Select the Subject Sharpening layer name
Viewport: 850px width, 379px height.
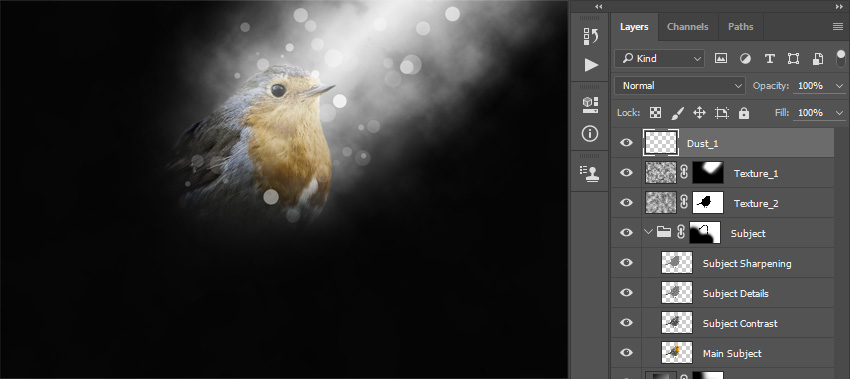747,264
